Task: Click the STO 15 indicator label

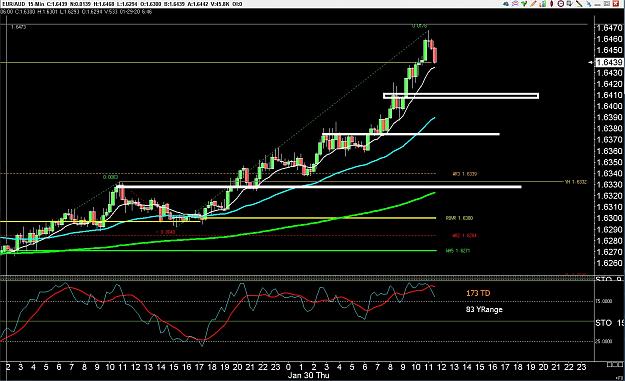Action: 610,323
